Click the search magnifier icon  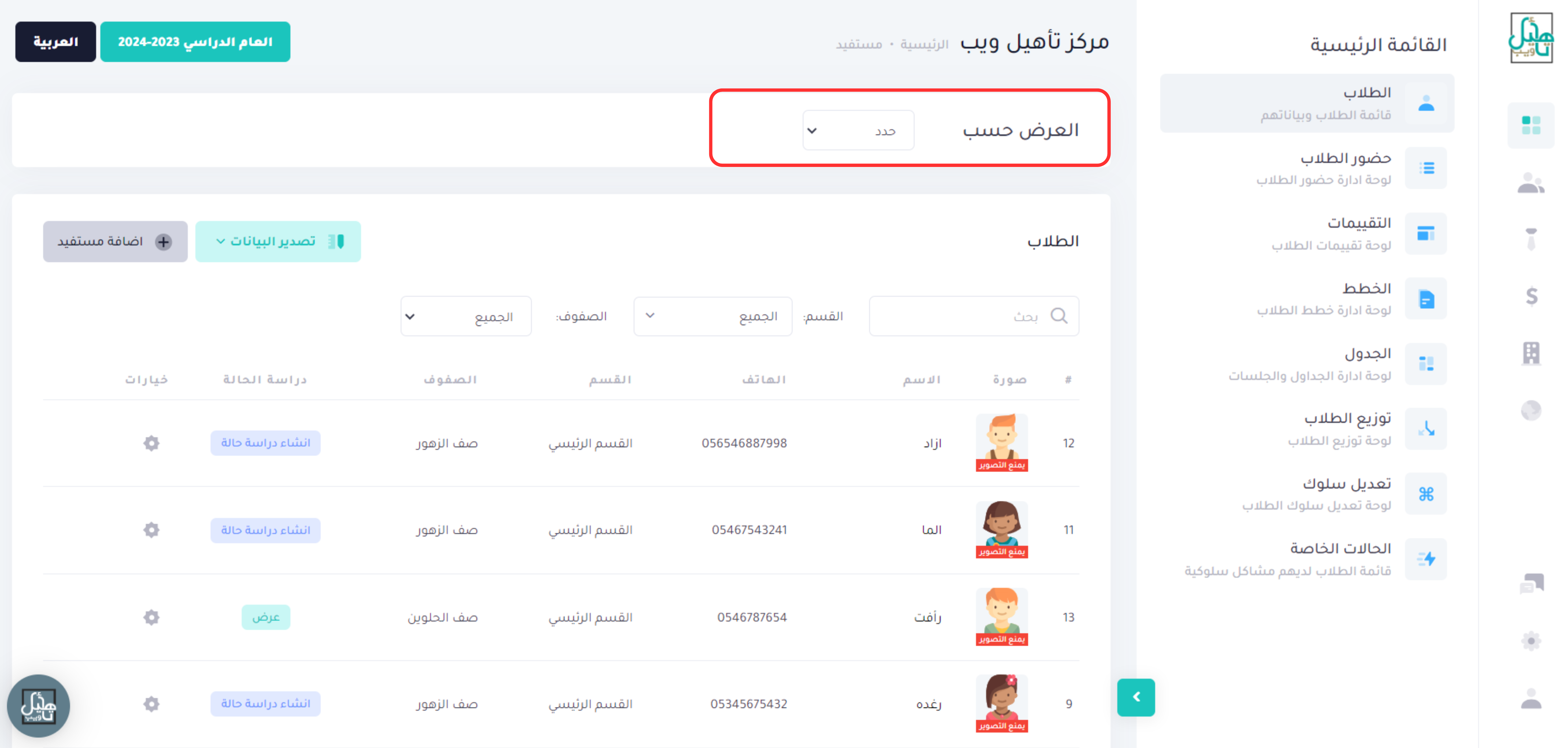point(1059,316)
